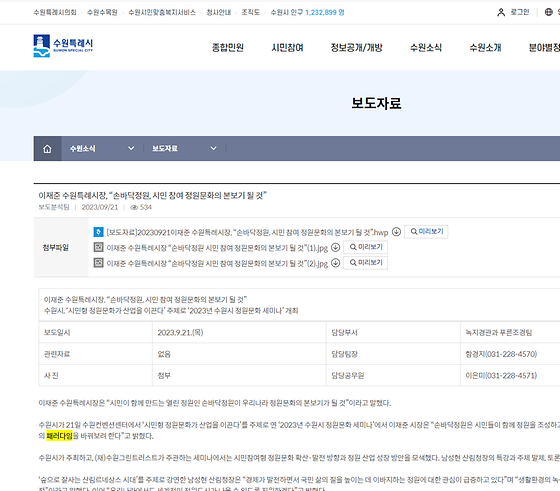Open the 정보공개/개방 main menu
Viewport: 560px width, 491px height.
[356, 47]
